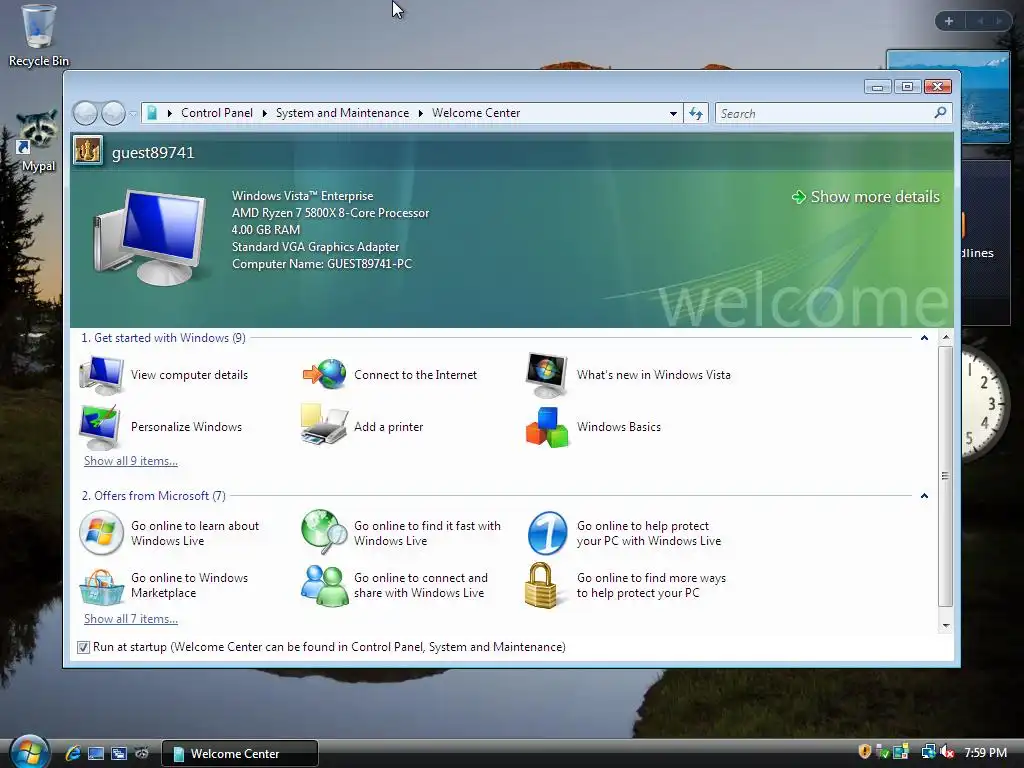The image size is (1024, 768).
Task: Click the Control Panel breadcrumb
Action: coord(217,113)
